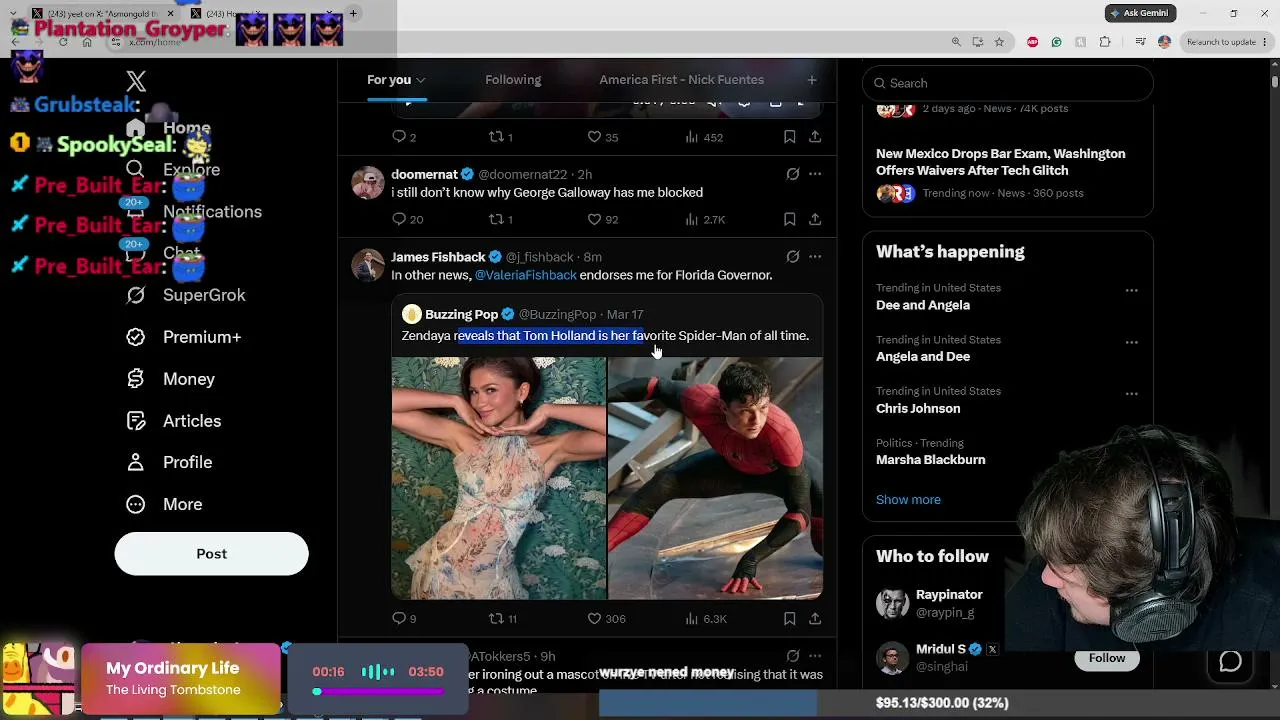Share doomernat's post
Viewport: 1280px width, 720px height.
tap(815, 219)
